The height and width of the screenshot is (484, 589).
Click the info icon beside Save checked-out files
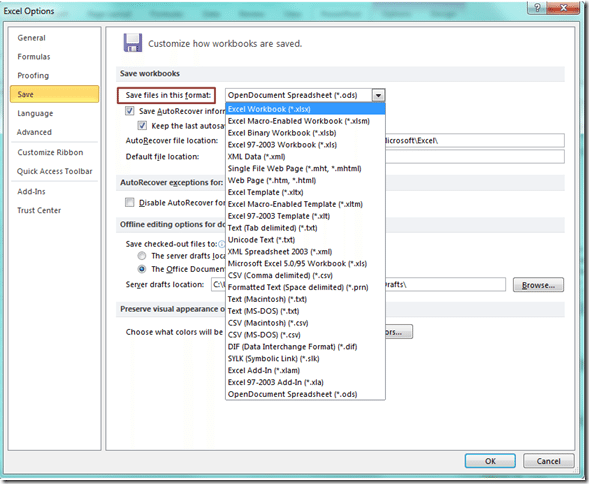[x=222, y=244]
